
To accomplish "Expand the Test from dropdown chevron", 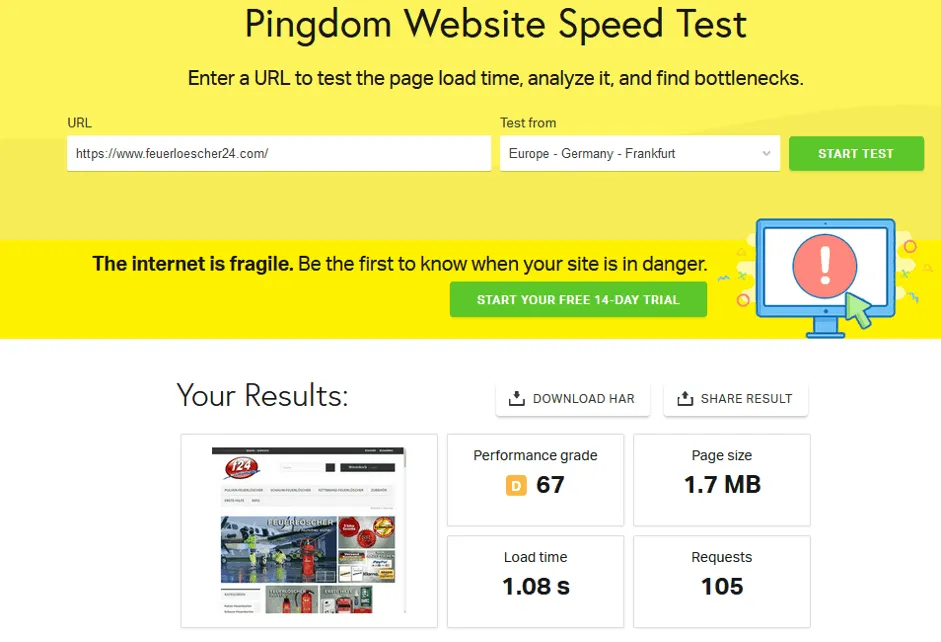I will tap(766, 154).
